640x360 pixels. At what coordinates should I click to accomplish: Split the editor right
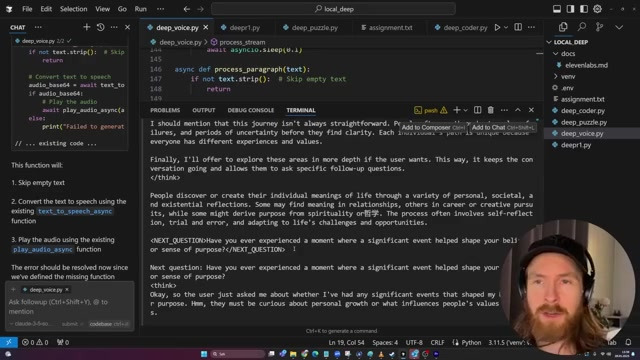pos(518,27)
